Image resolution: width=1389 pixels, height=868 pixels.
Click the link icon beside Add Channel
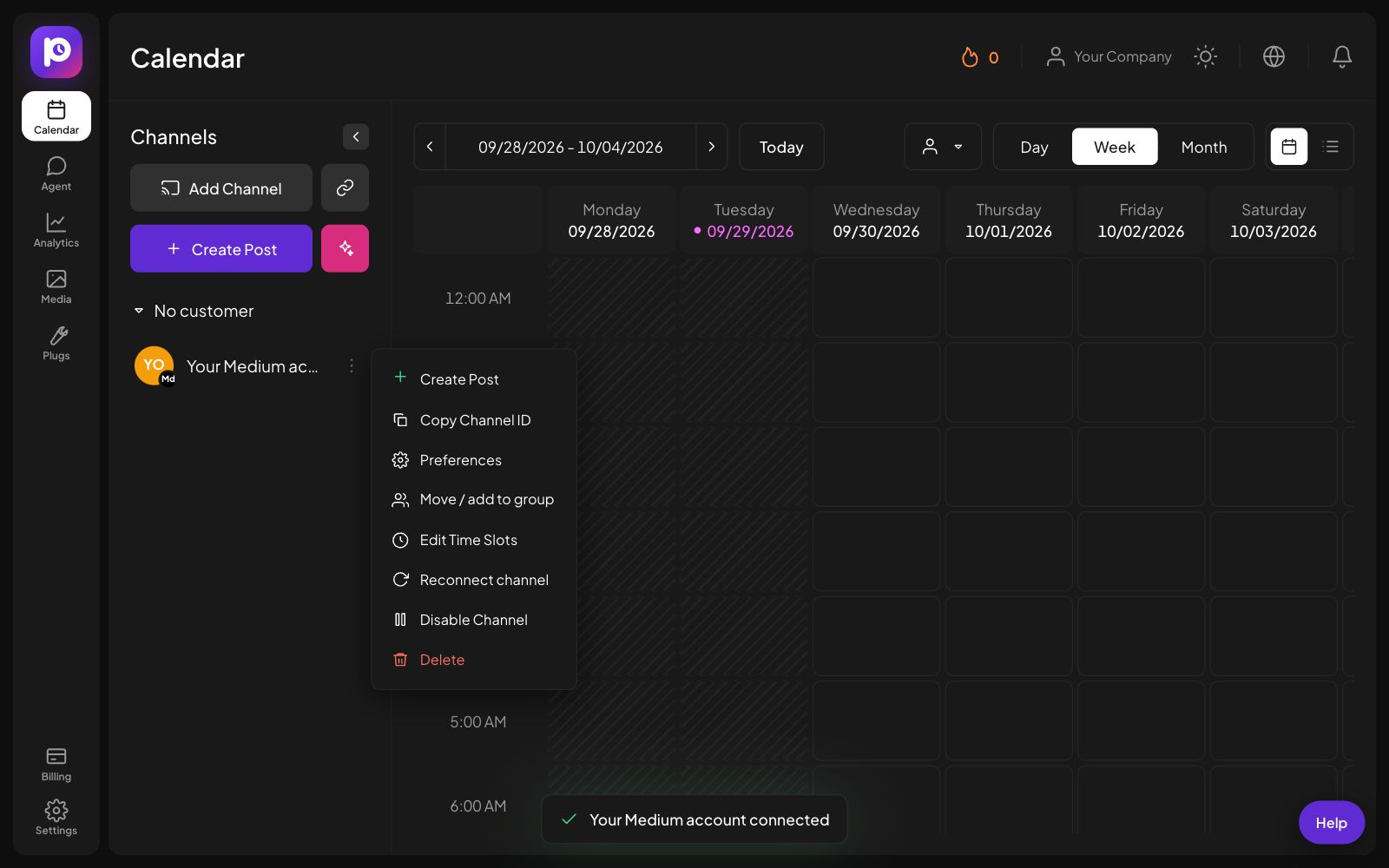tap(345, 188)
